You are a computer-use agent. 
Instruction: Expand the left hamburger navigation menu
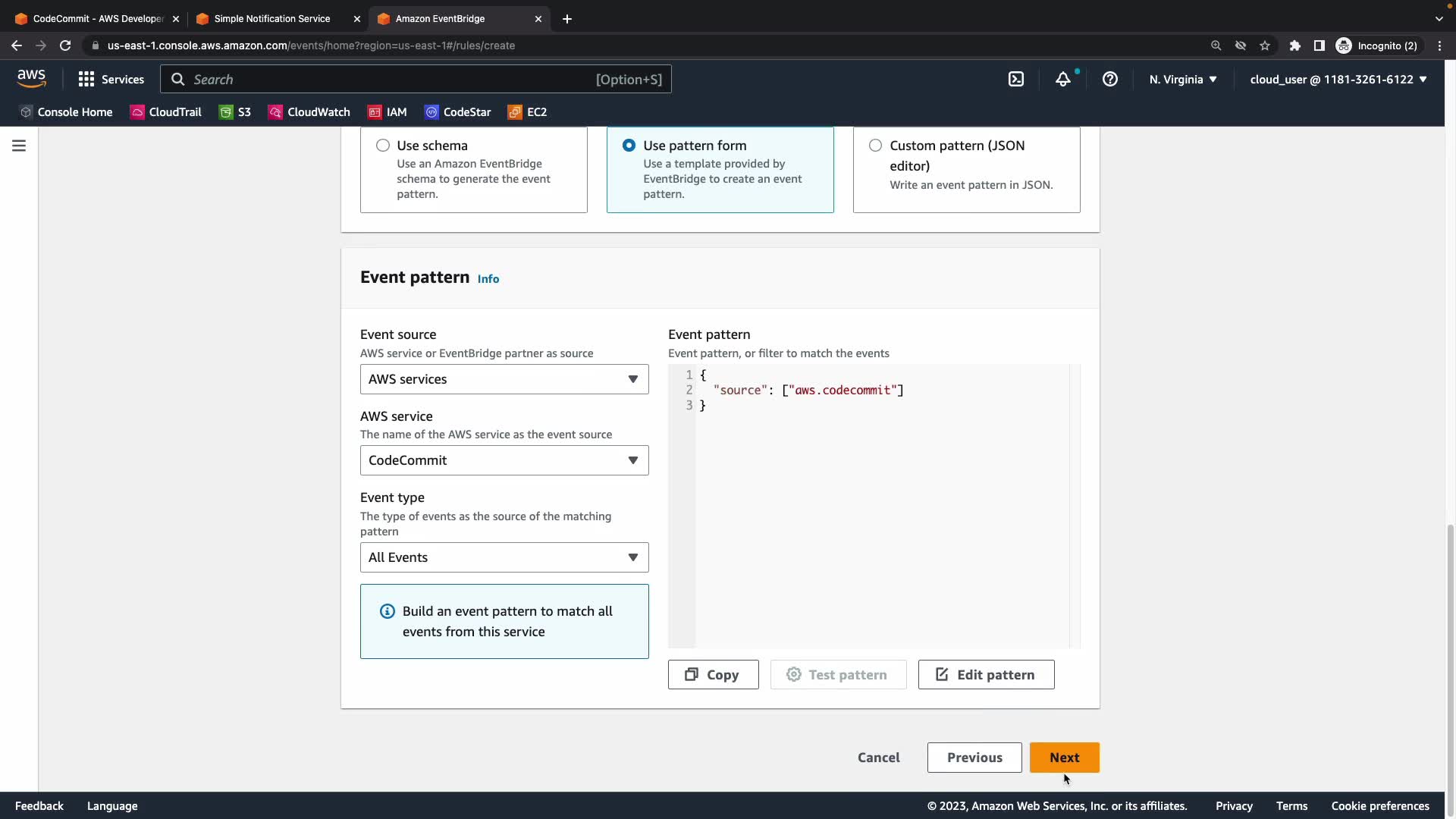tap(19, 146)
